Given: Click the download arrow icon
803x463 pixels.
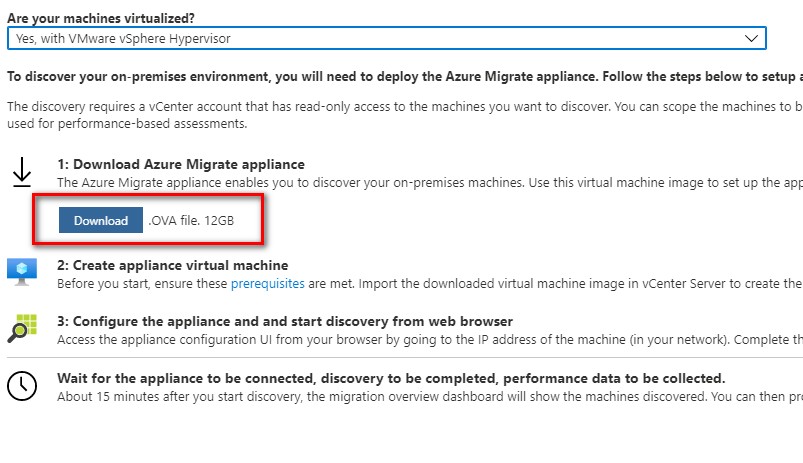Looking at the screenshot, I should (22, 172).
